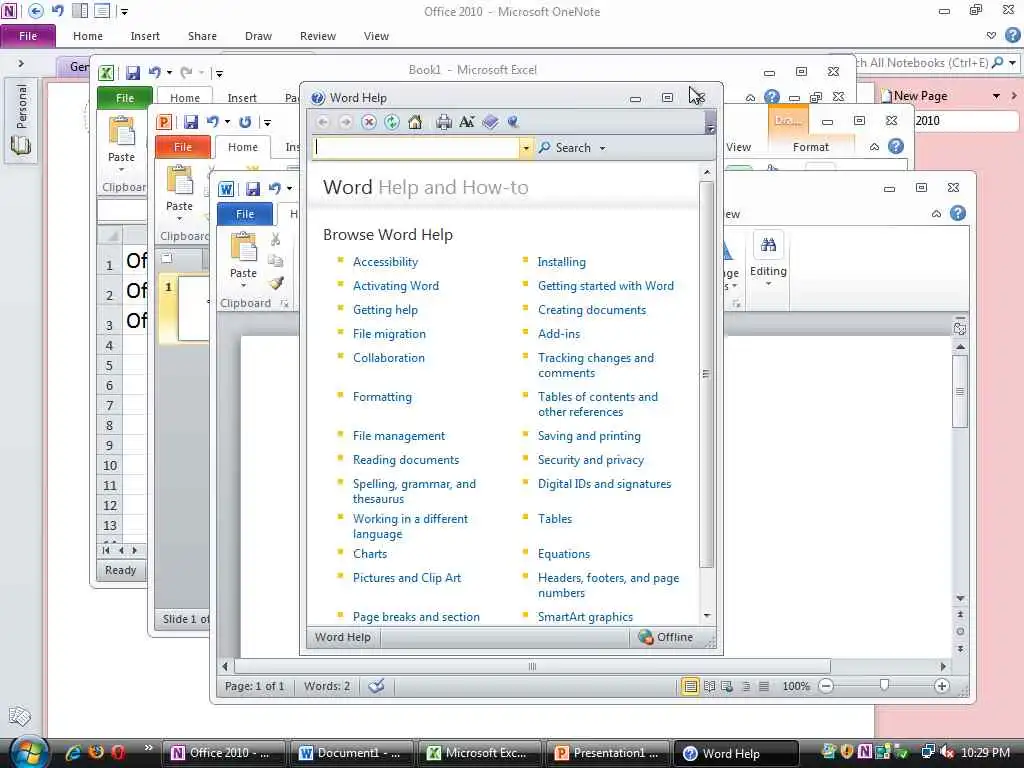Click Refresh icon in Word Help toolbar
1024x768 pixels.
[392, 122]
